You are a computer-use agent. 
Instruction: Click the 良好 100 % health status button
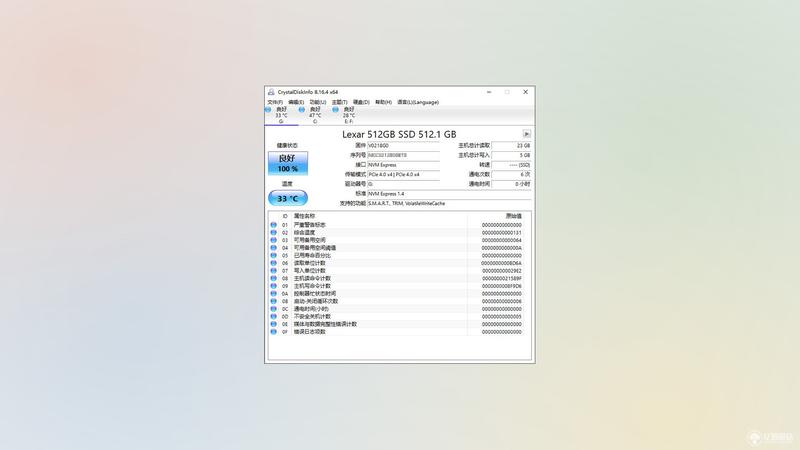(x=288, y=163)
